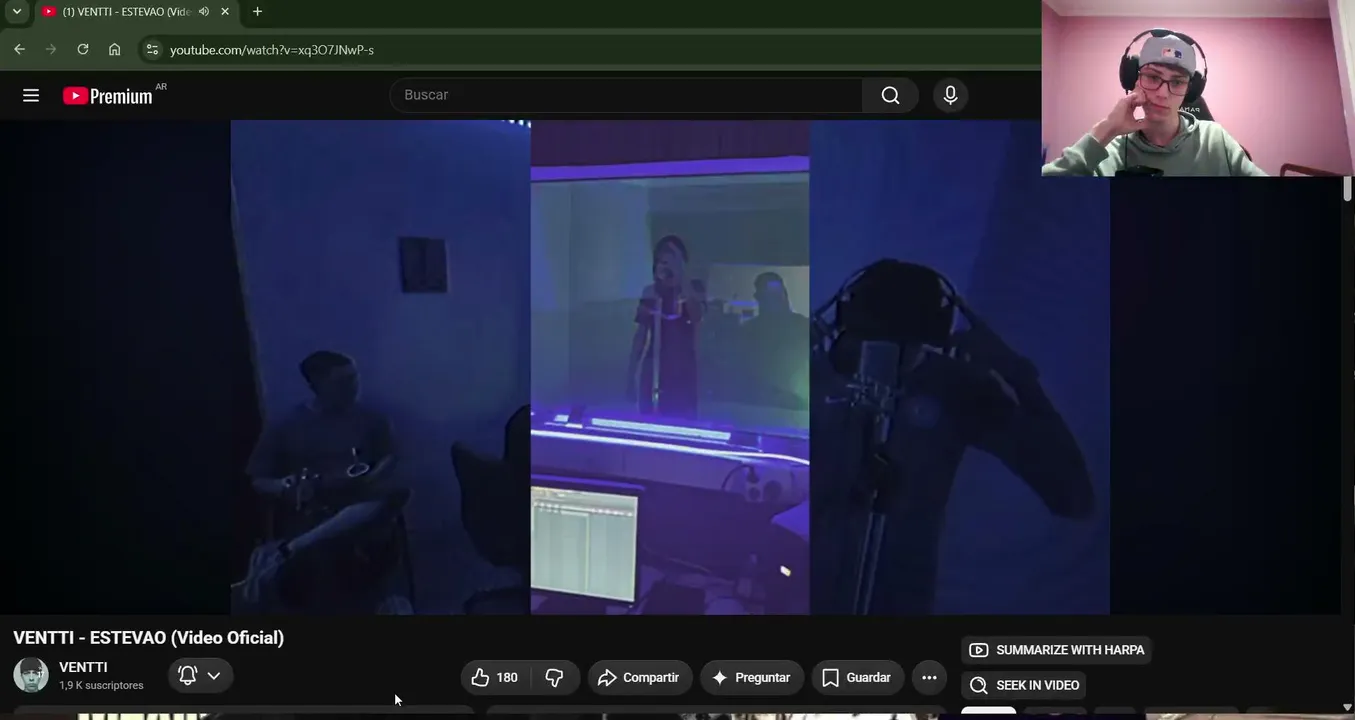Open more actions three-dot menu

point(929,678)
